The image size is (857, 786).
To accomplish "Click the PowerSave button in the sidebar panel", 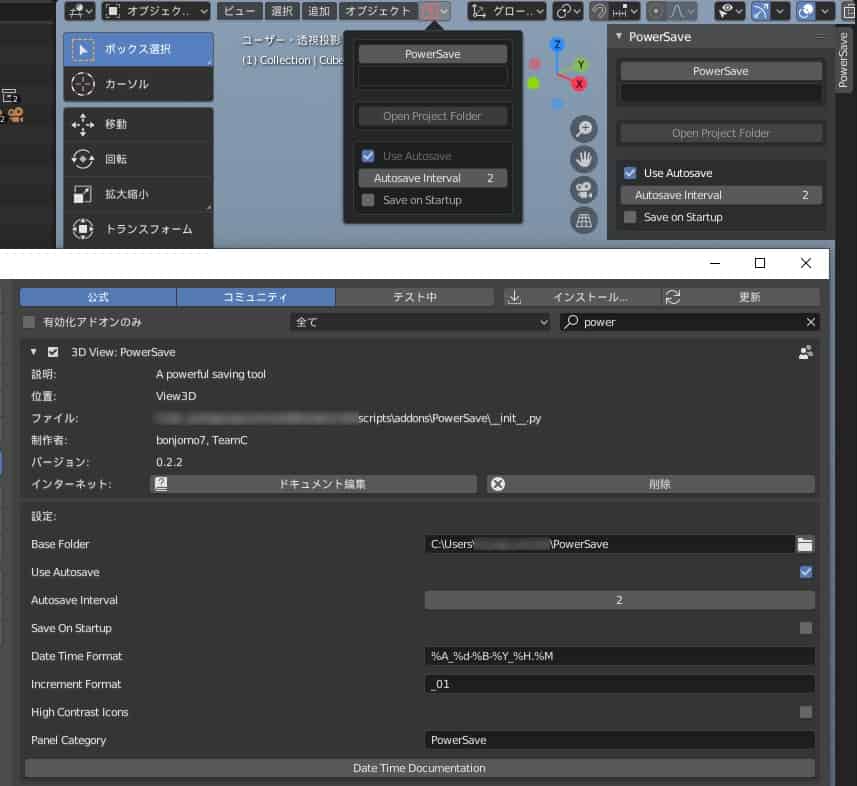I will coord(721,71).
